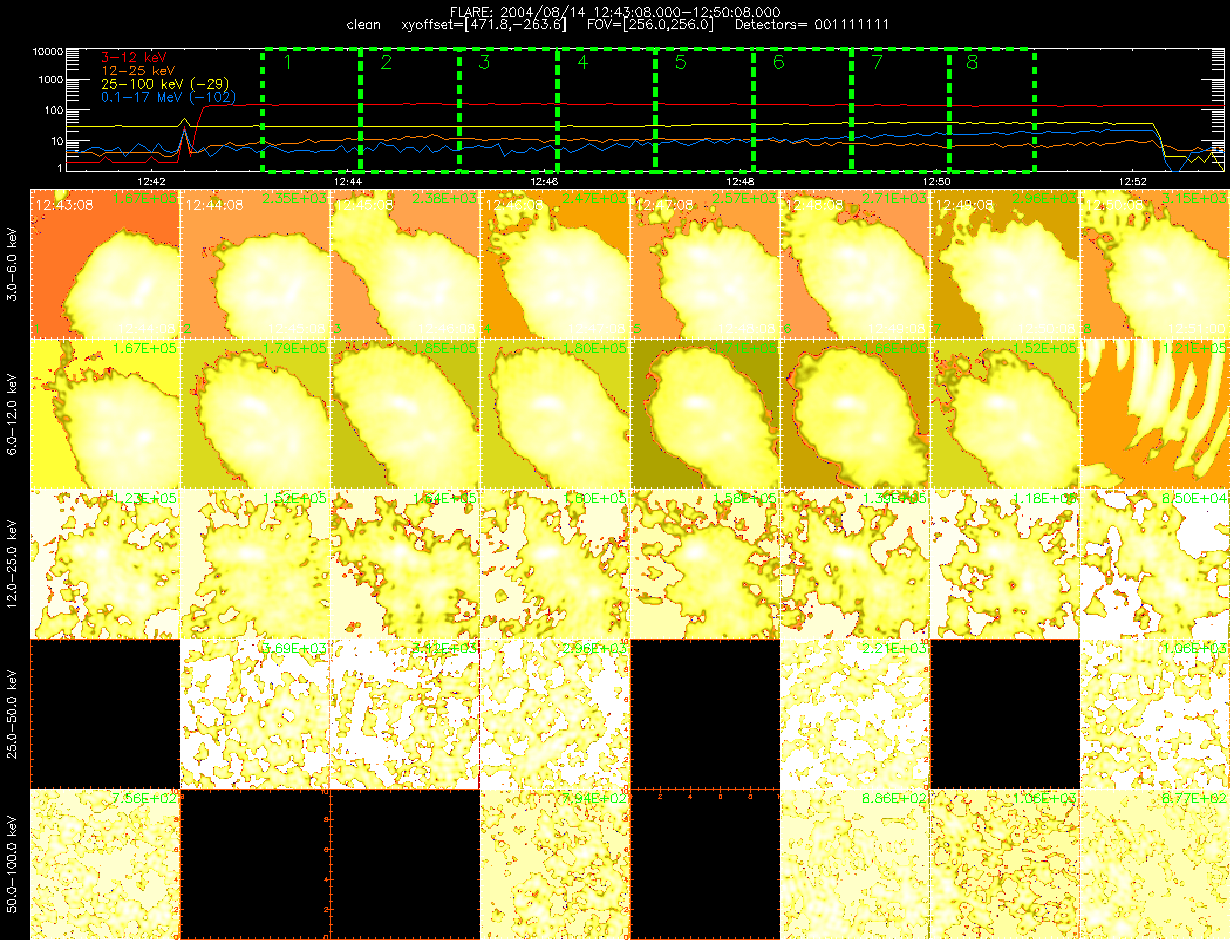
Task: Click the 12:52 time axis label
Action: (1133, 181)
